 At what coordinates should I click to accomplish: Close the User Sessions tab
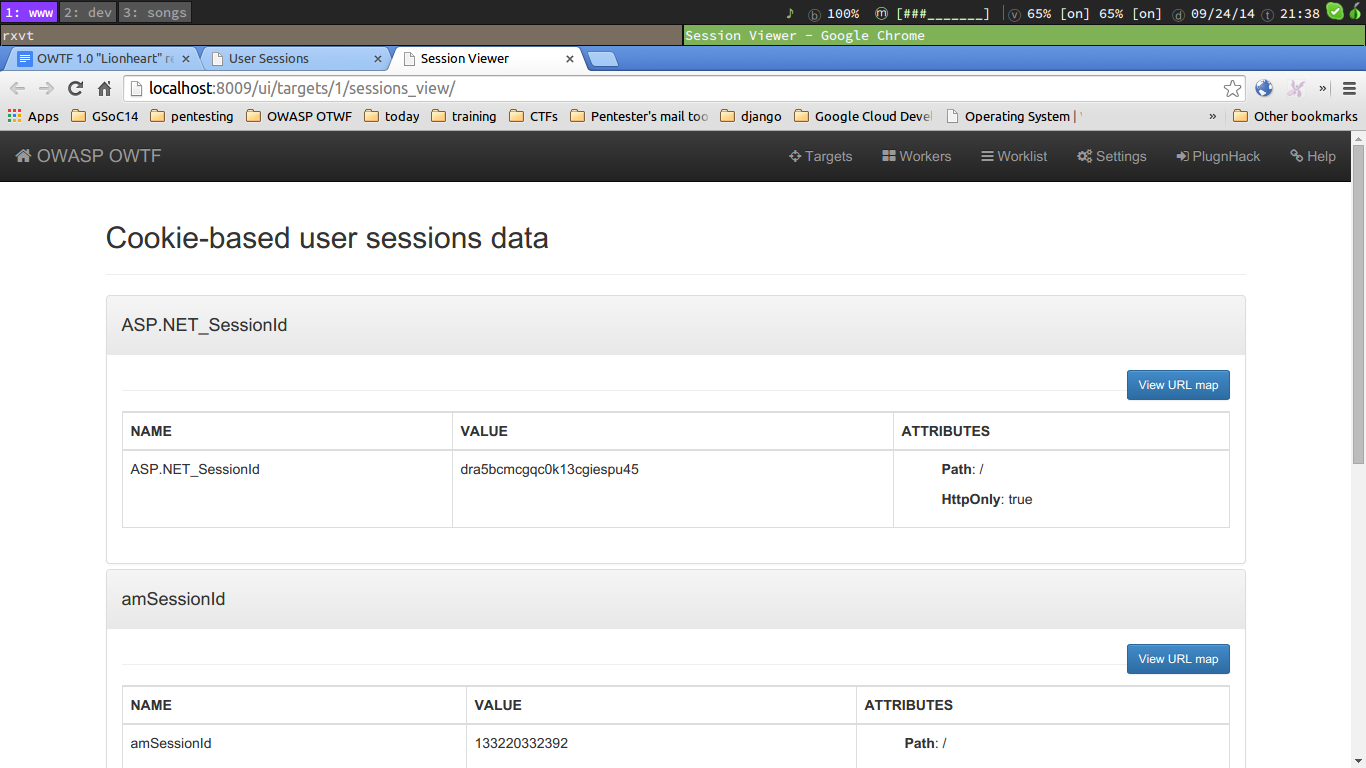point(378,59)
